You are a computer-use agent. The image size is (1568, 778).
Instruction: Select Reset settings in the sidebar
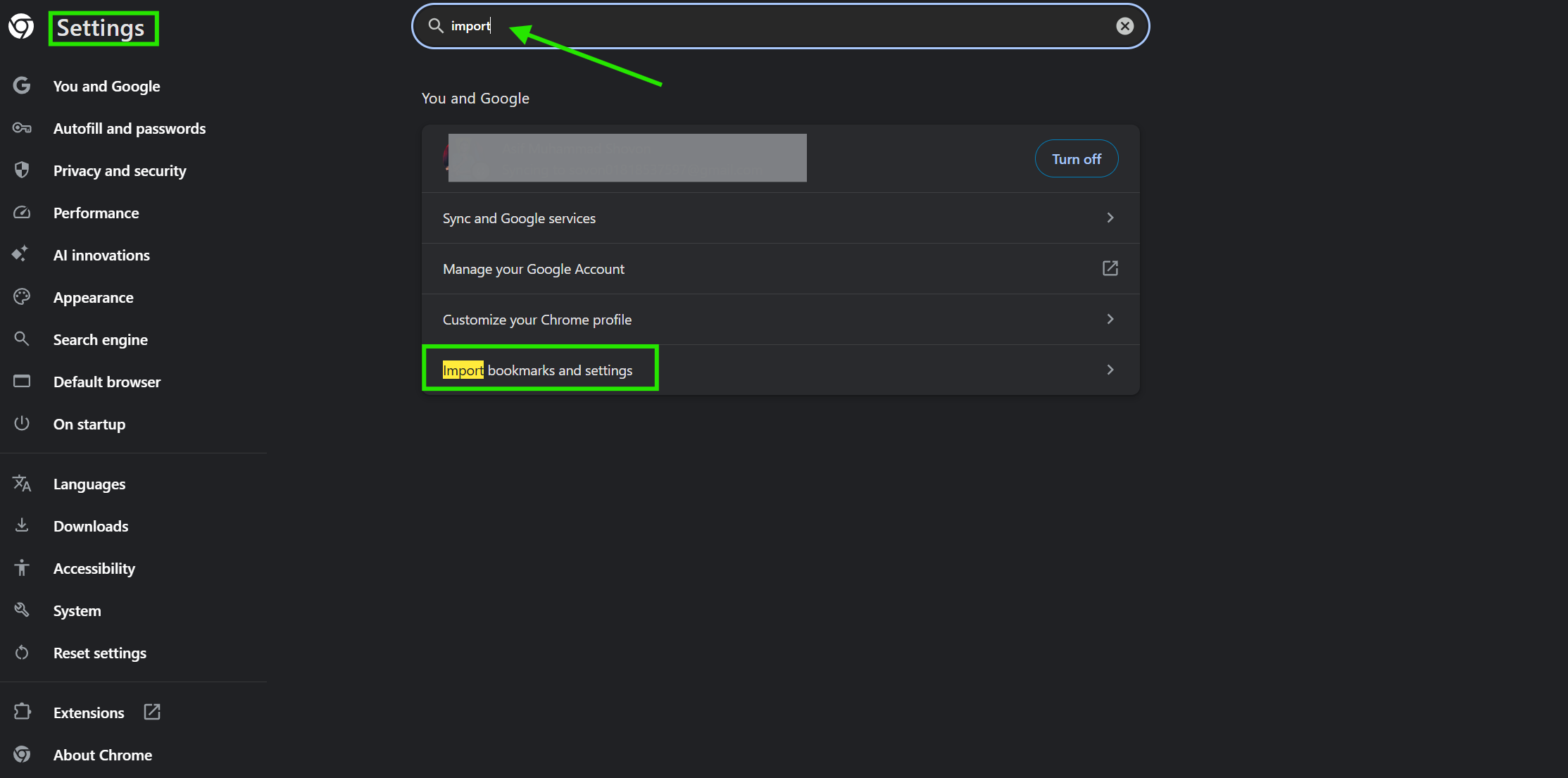[x=100, y=653]
